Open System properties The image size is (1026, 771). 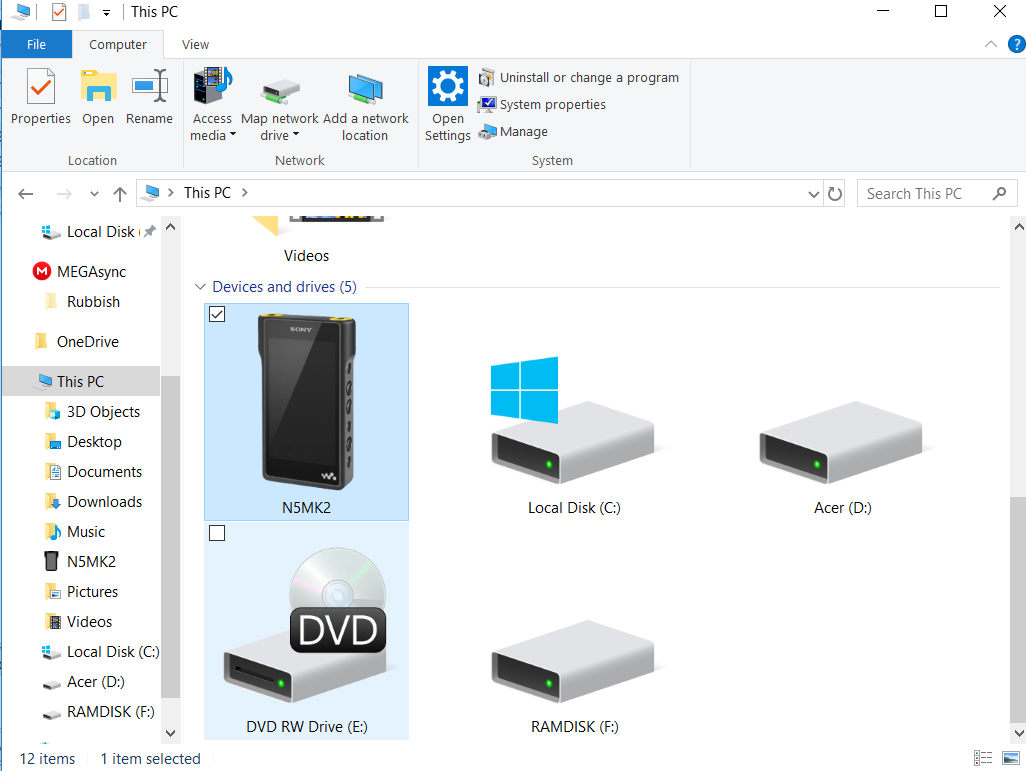click(x=542, y=105)
